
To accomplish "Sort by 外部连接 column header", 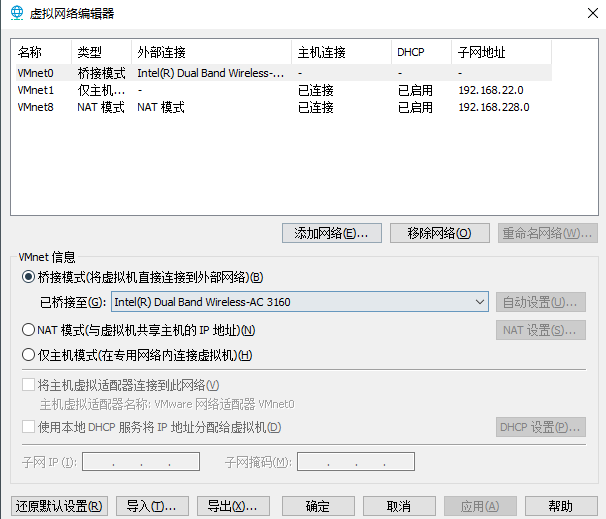I will click(211, 52).
